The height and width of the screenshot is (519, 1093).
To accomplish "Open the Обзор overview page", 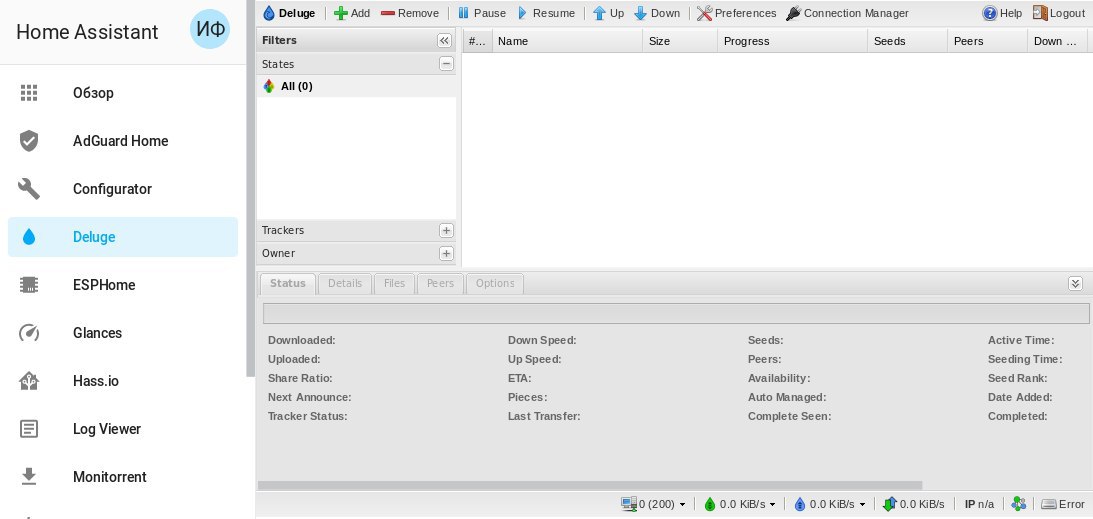I will [123, 93].
